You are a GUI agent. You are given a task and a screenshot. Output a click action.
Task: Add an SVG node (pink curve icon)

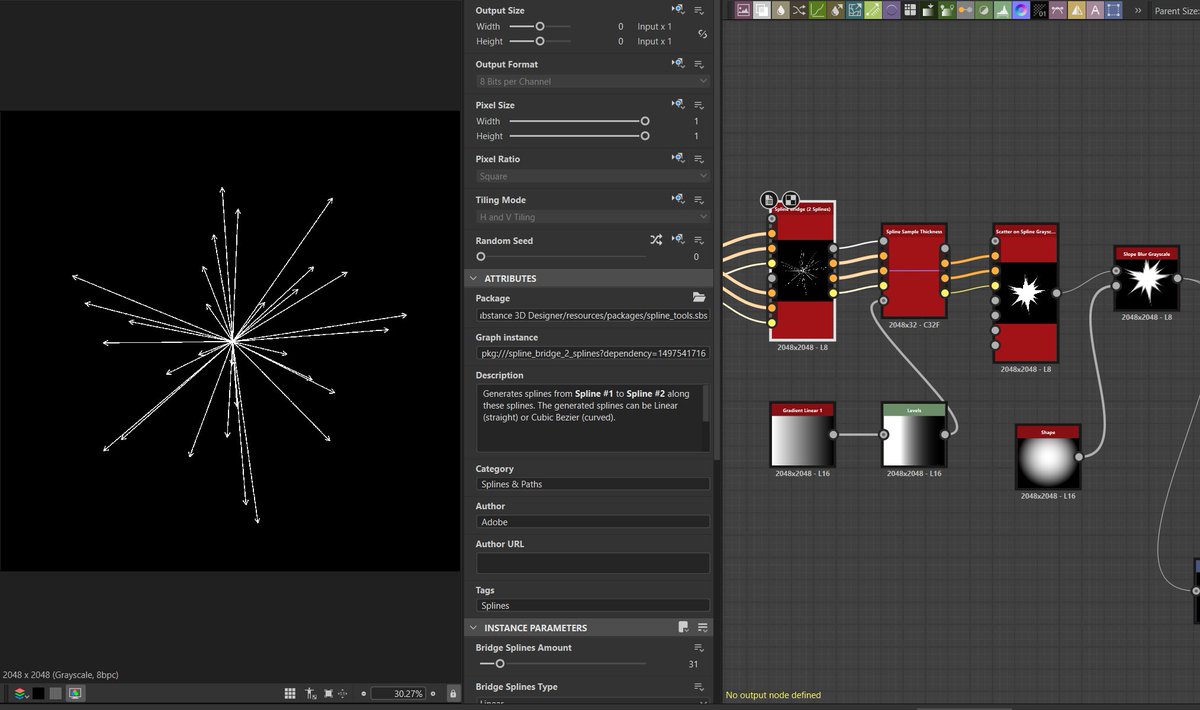1059,10
